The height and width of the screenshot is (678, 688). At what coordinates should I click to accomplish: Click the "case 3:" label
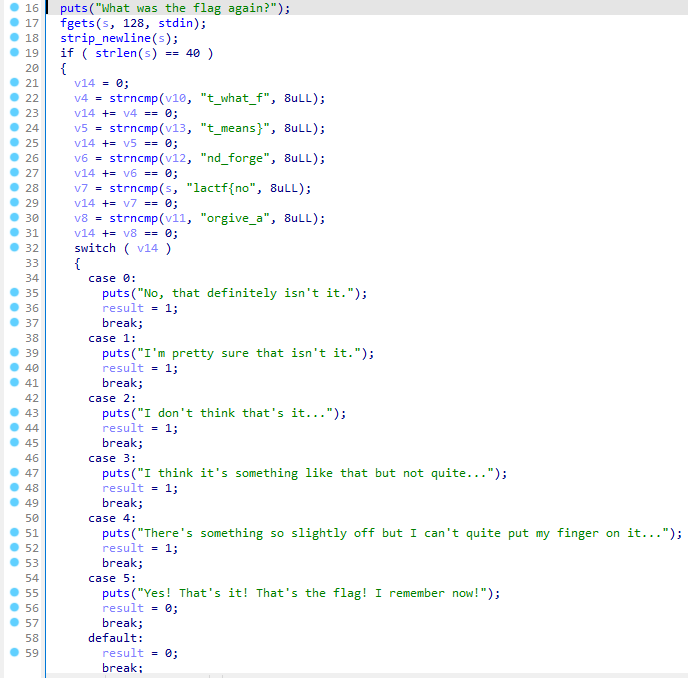coord(112,458)
